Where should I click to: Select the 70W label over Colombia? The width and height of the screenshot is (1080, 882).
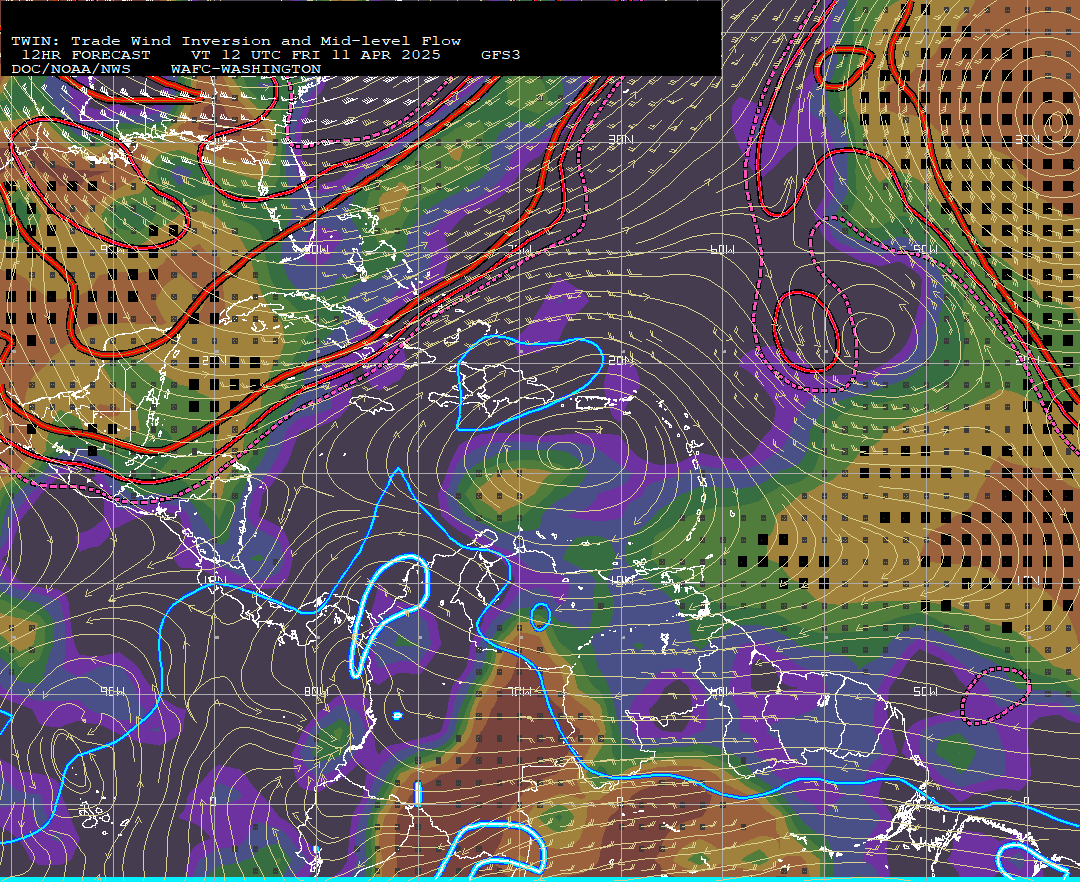pos(521,691)
